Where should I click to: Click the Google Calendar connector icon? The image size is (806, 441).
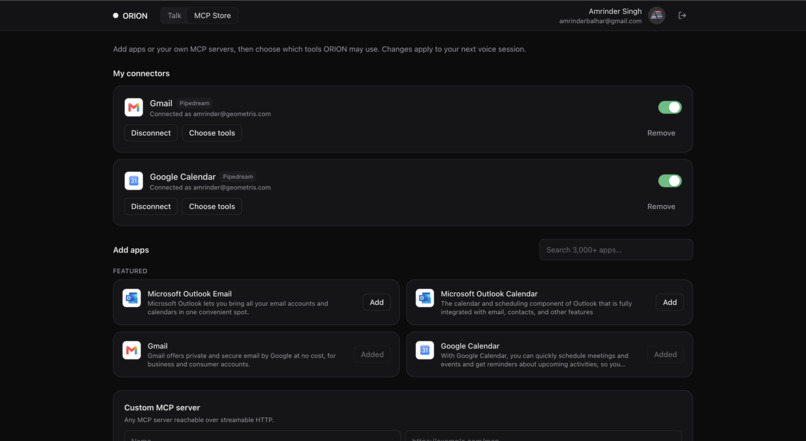[134, 181]
